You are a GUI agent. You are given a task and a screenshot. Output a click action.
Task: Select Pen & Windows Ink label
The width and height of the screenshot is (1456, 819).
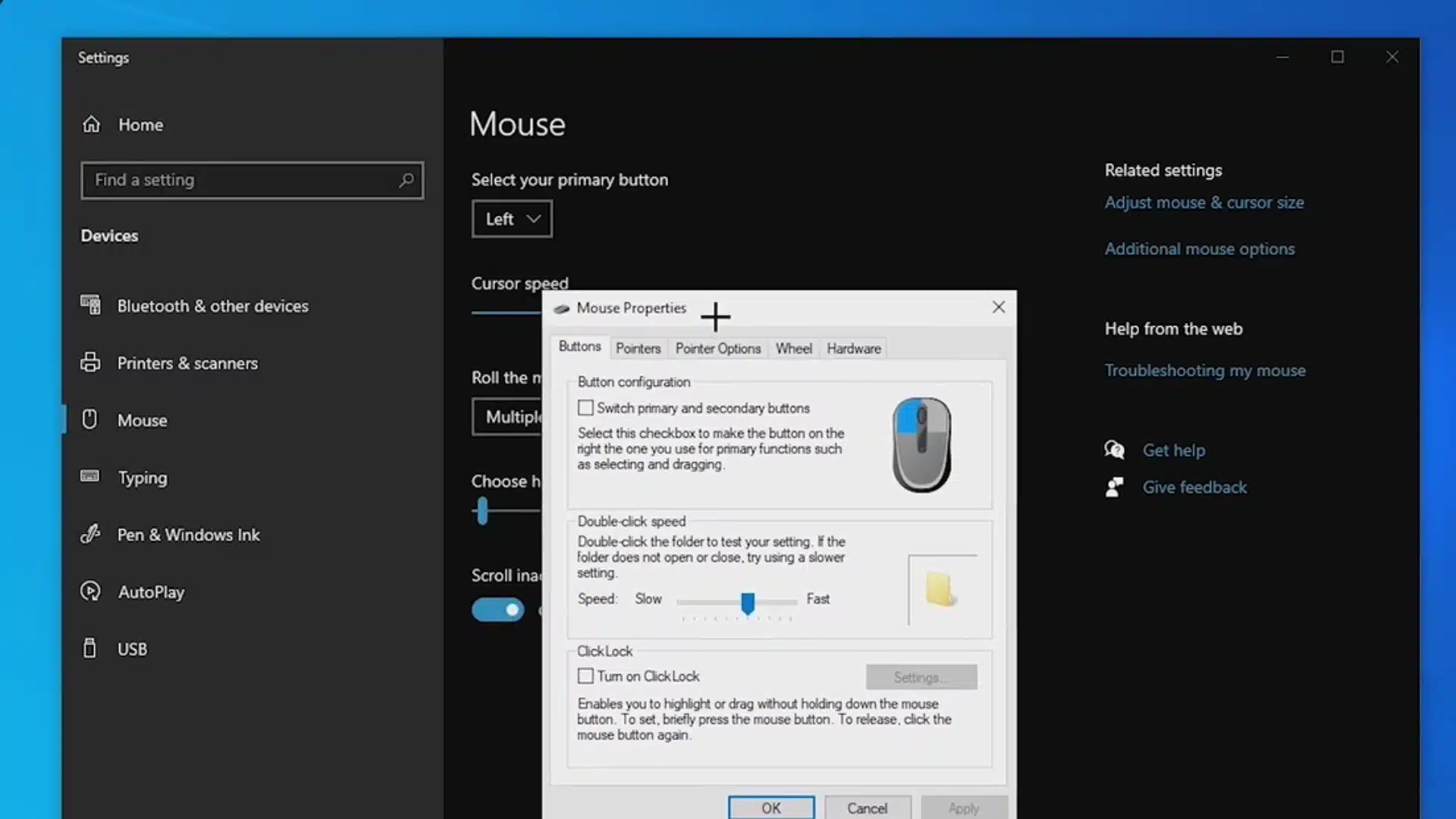tap(189, 535)
